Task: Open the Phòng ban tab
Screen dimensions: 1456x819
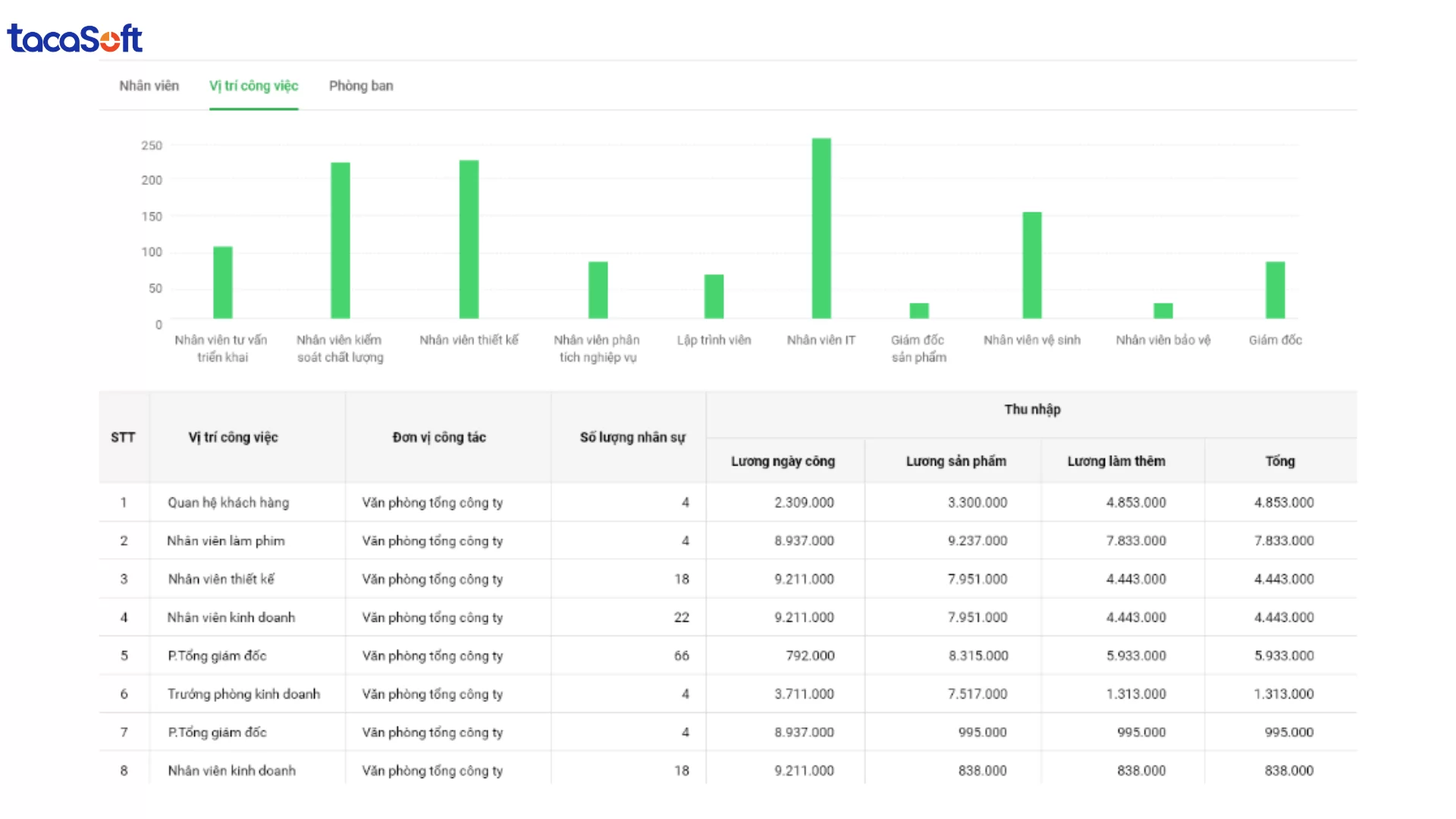Action: [361, 86]
